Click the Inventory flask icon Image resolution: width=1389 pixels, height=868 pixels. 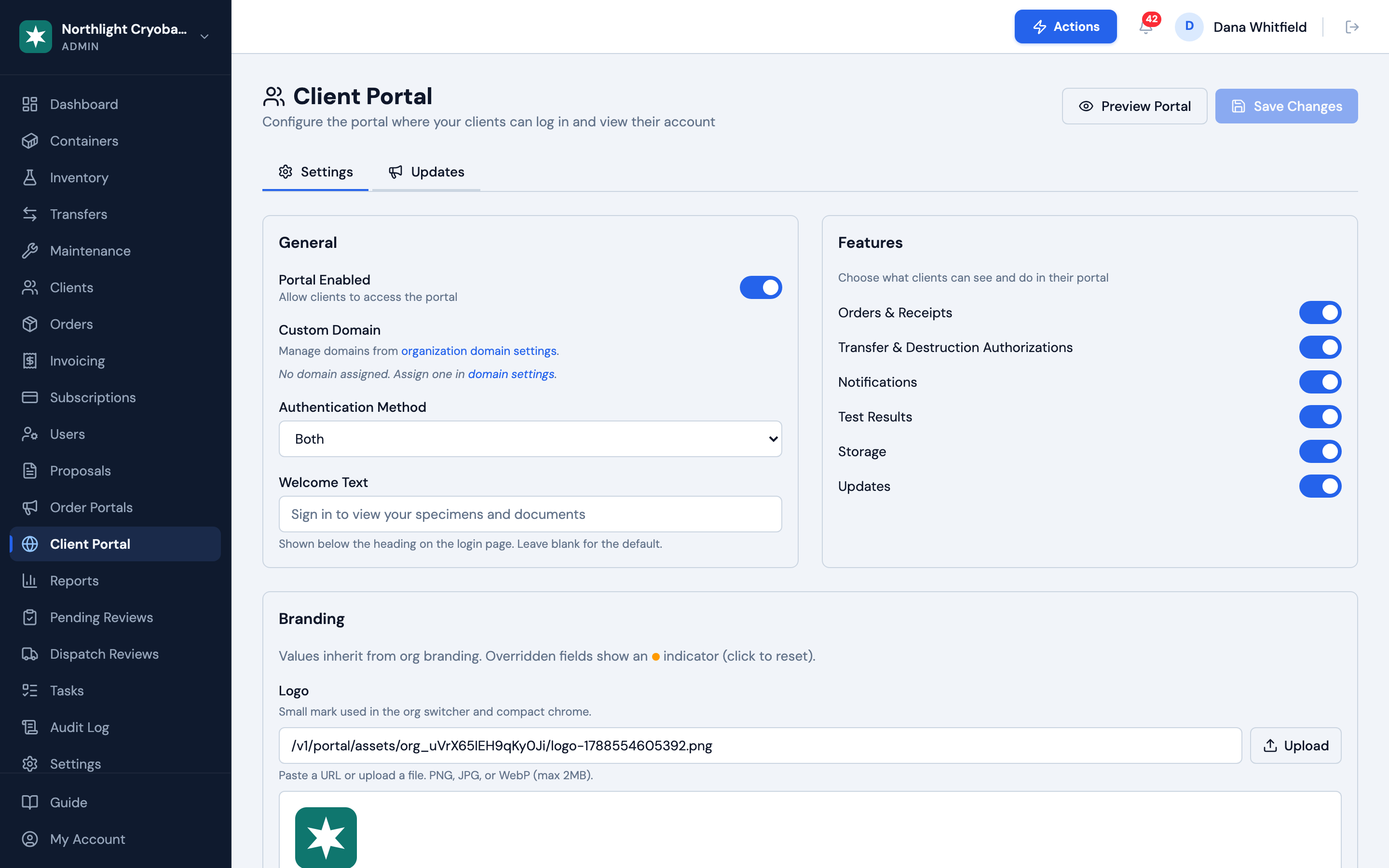[x=30, y=177]
